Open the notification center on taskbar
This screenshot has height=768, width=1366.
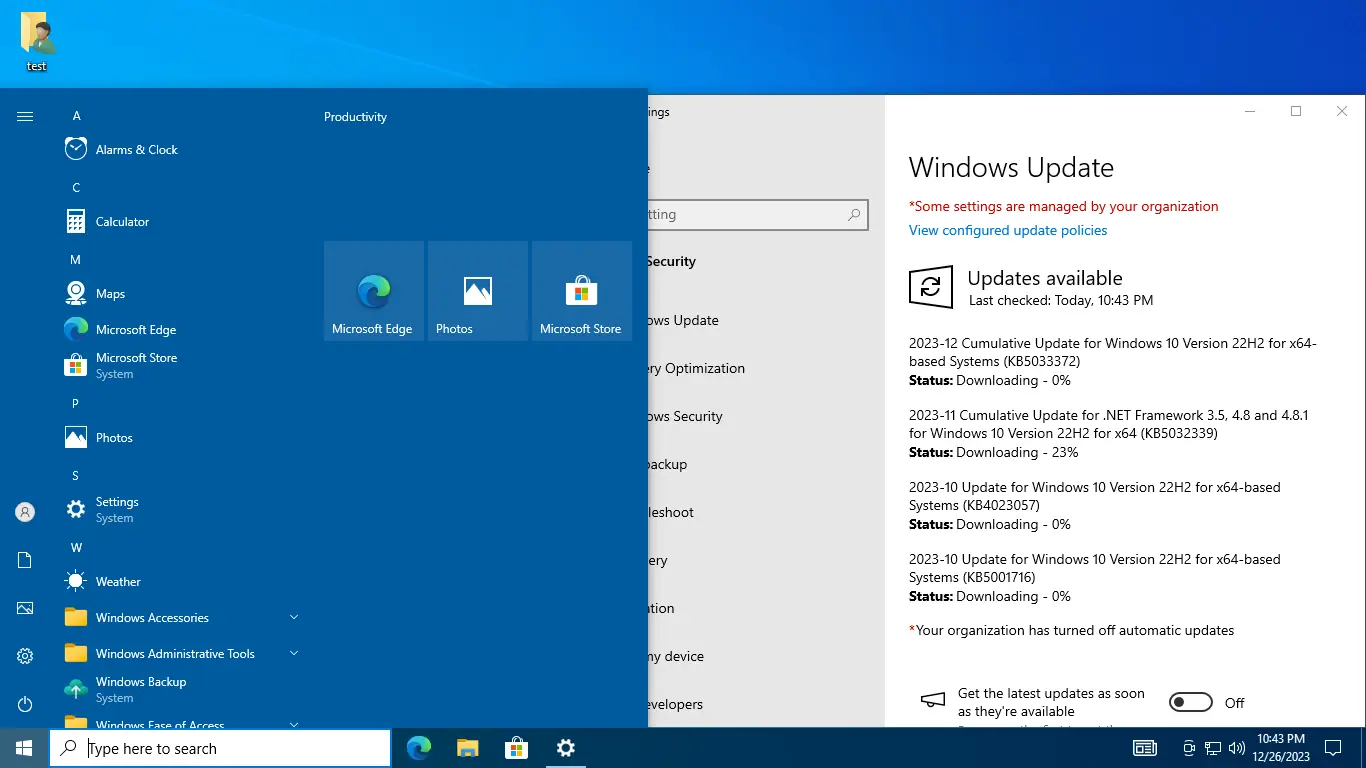pos(1332,748)
